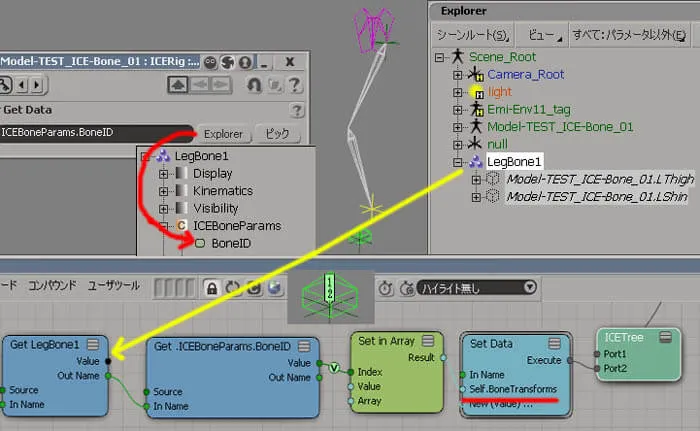
Task: Click the refresh arrows icon in ICE Tree toolbar
Action: coord(233,288)
